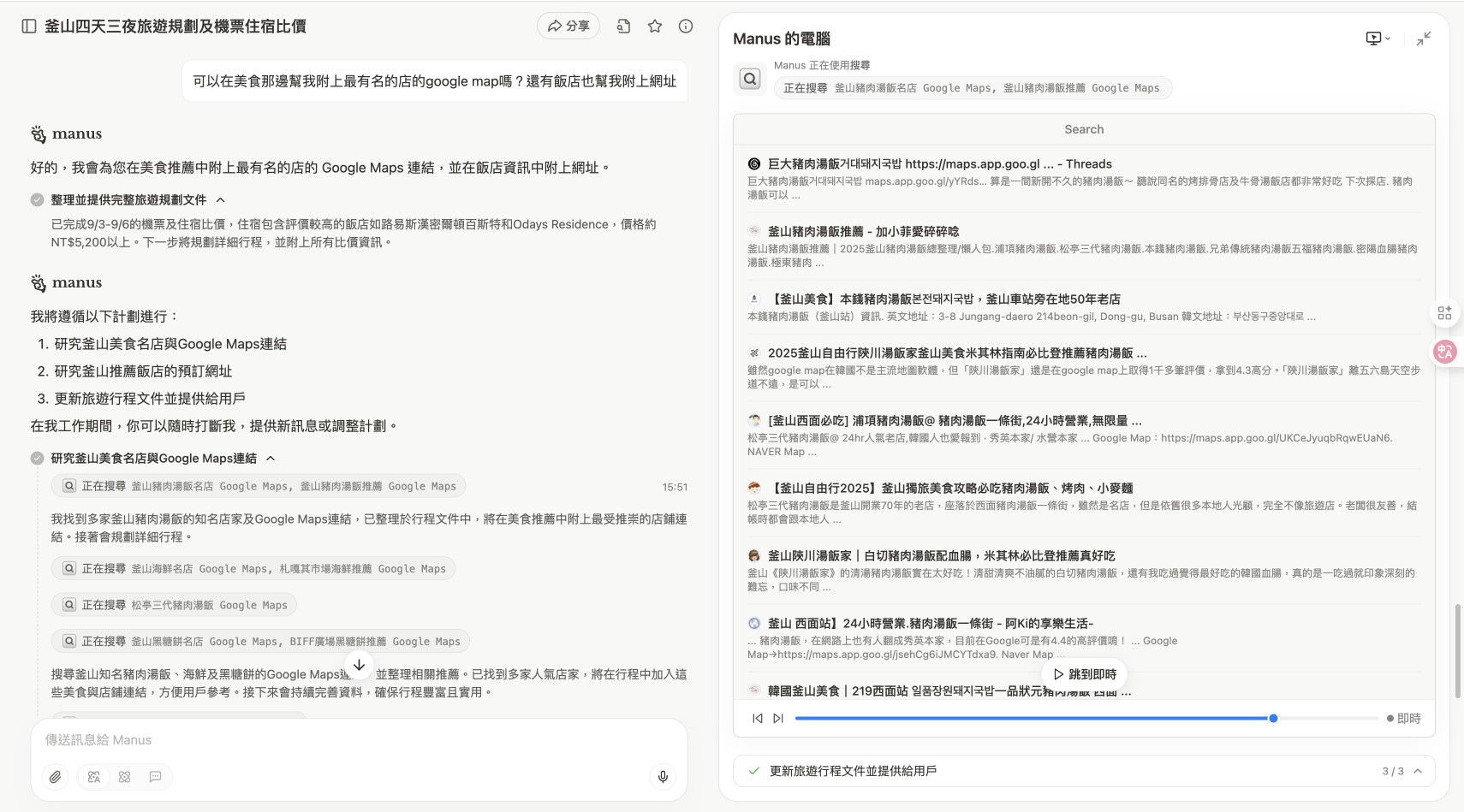Click the 即時 live indicator
The width and height of the screenshot is (1464, 812).
pyautogui.click(x=1403, y=719)
